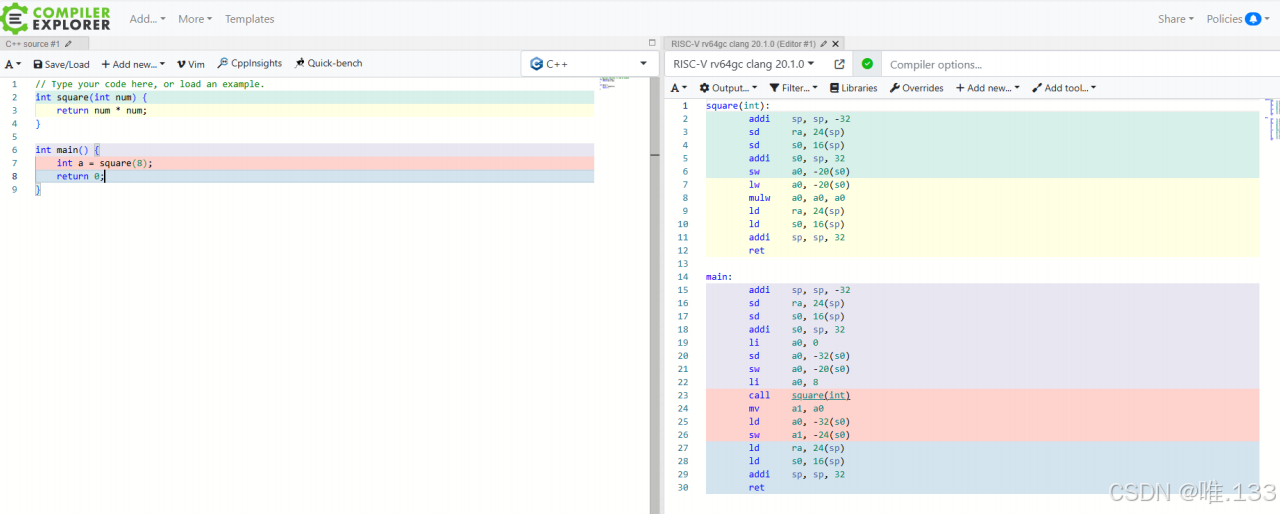This screenshot has height=514, width=1280.
Task: Click the 'mv a1, a0' instruction
Action: (x=786, y=408)
